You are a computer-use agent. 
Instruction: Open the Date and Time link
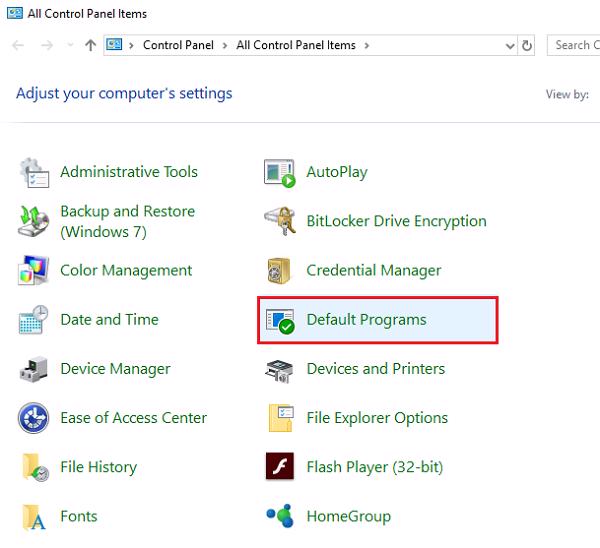click(x=109, y=320)
